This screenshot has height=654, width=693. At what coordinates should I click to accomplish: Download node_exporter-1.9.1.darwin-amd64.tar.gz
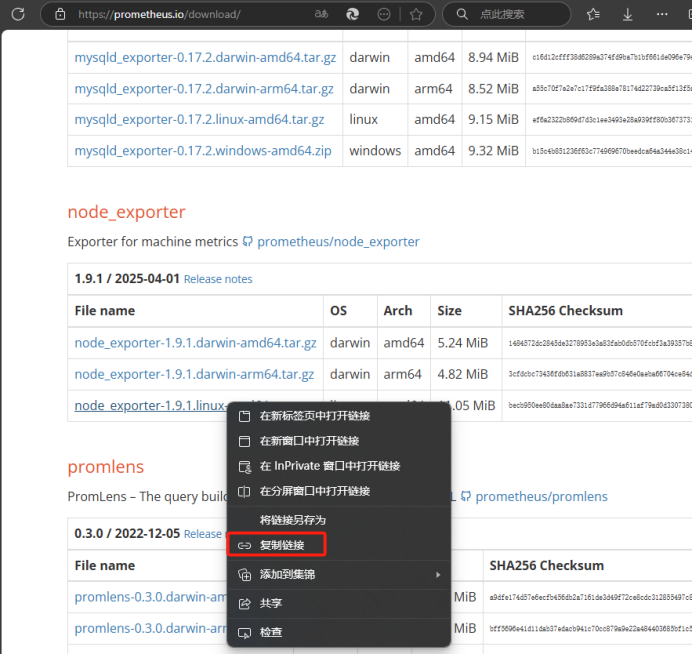point(195,343)
